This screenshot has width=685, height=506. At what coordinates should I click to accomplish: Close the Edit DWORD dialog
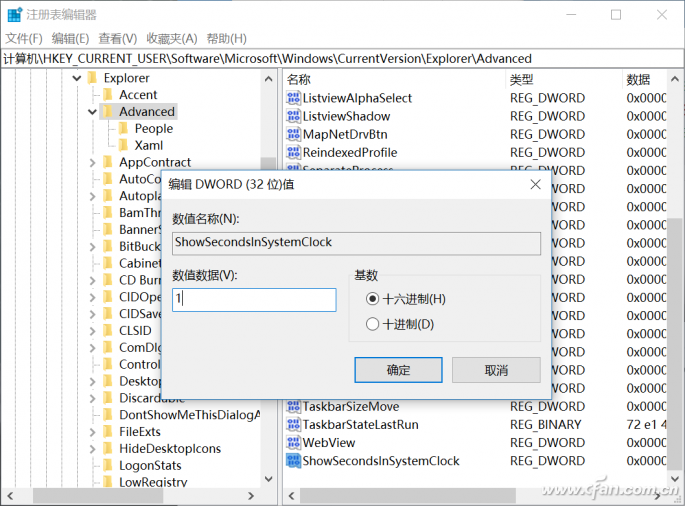(535, 184)
